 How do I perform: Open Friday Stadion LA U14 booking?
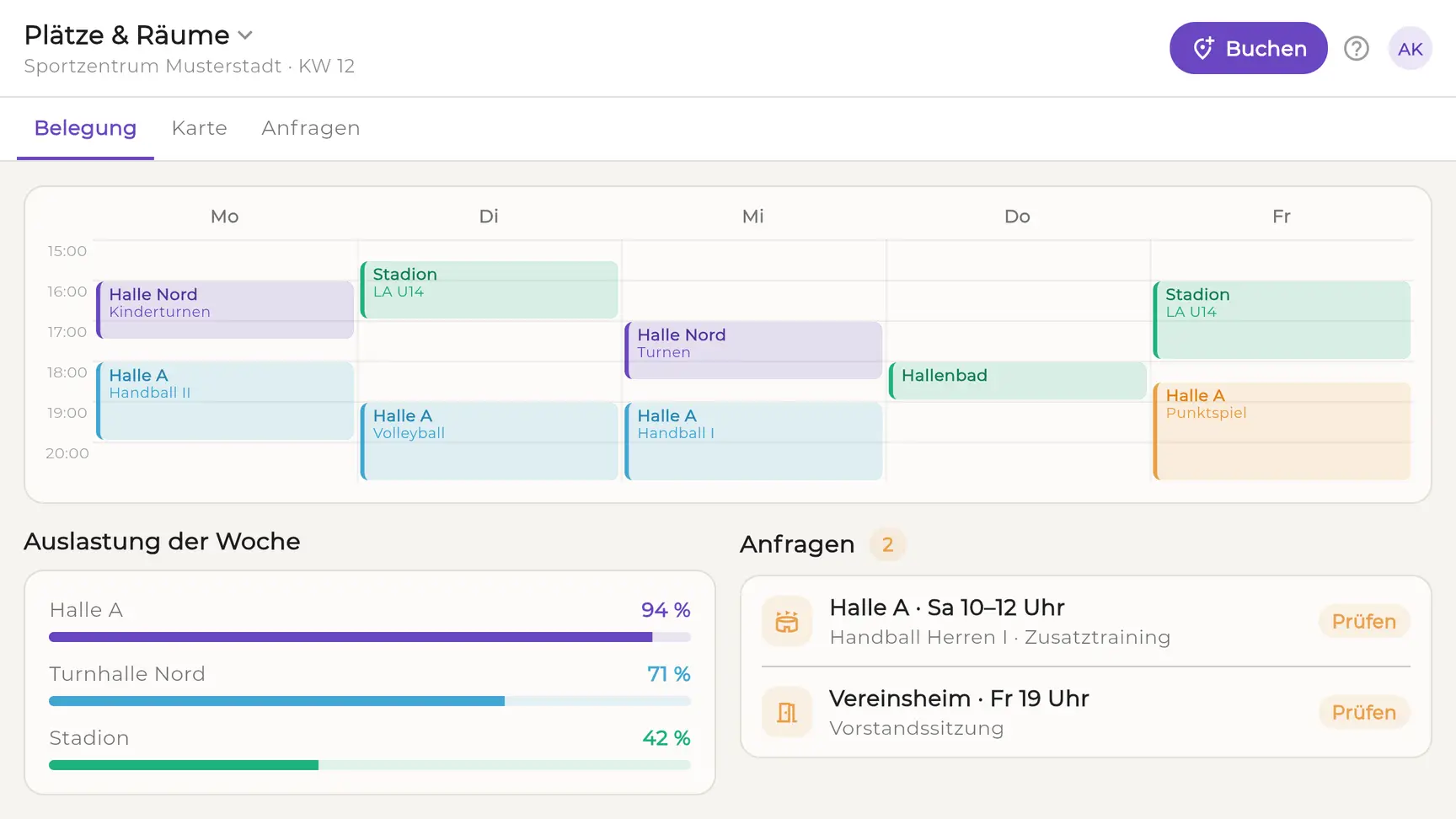[x=1282, y=320]
